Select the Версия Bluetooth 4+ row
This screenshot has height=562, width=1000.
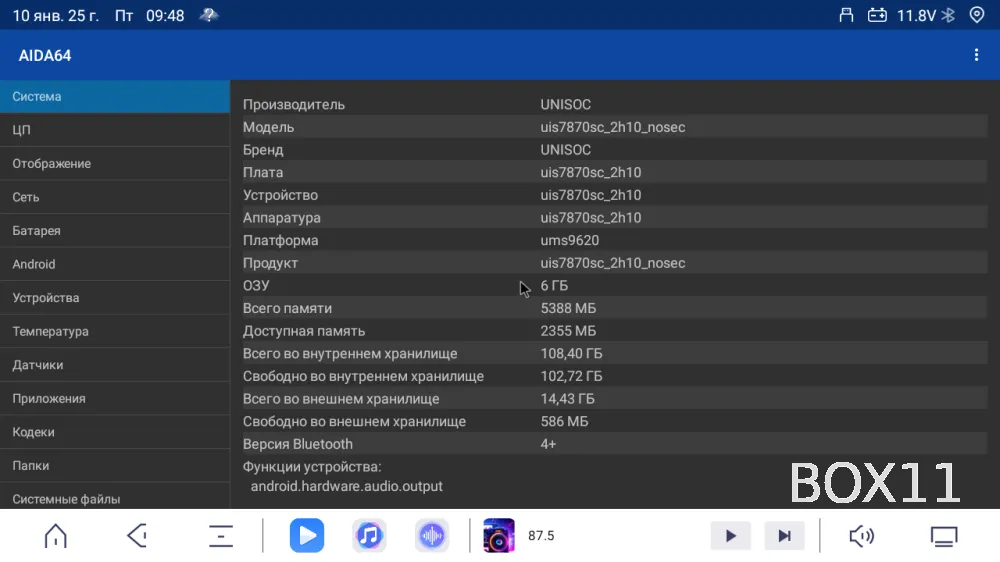[615, 444]
